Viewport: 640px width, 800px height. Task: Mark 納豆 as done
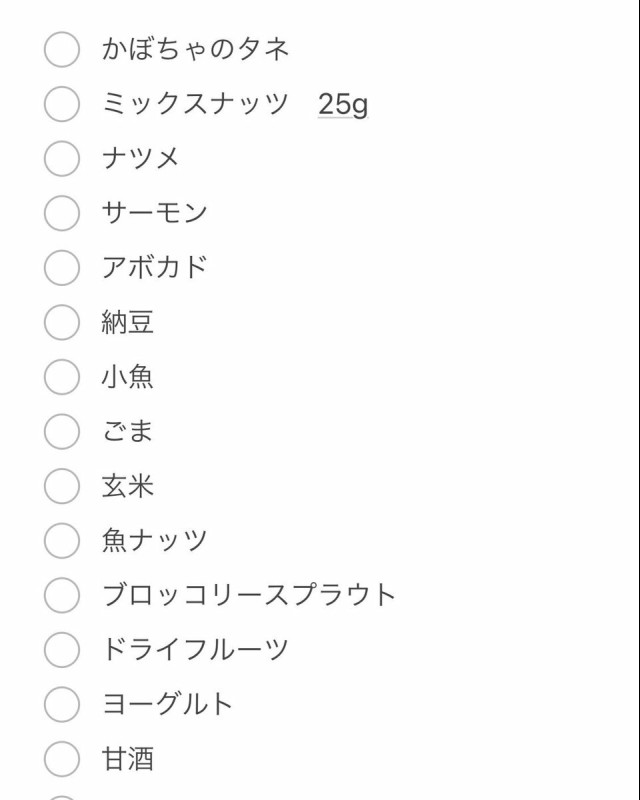61,322
